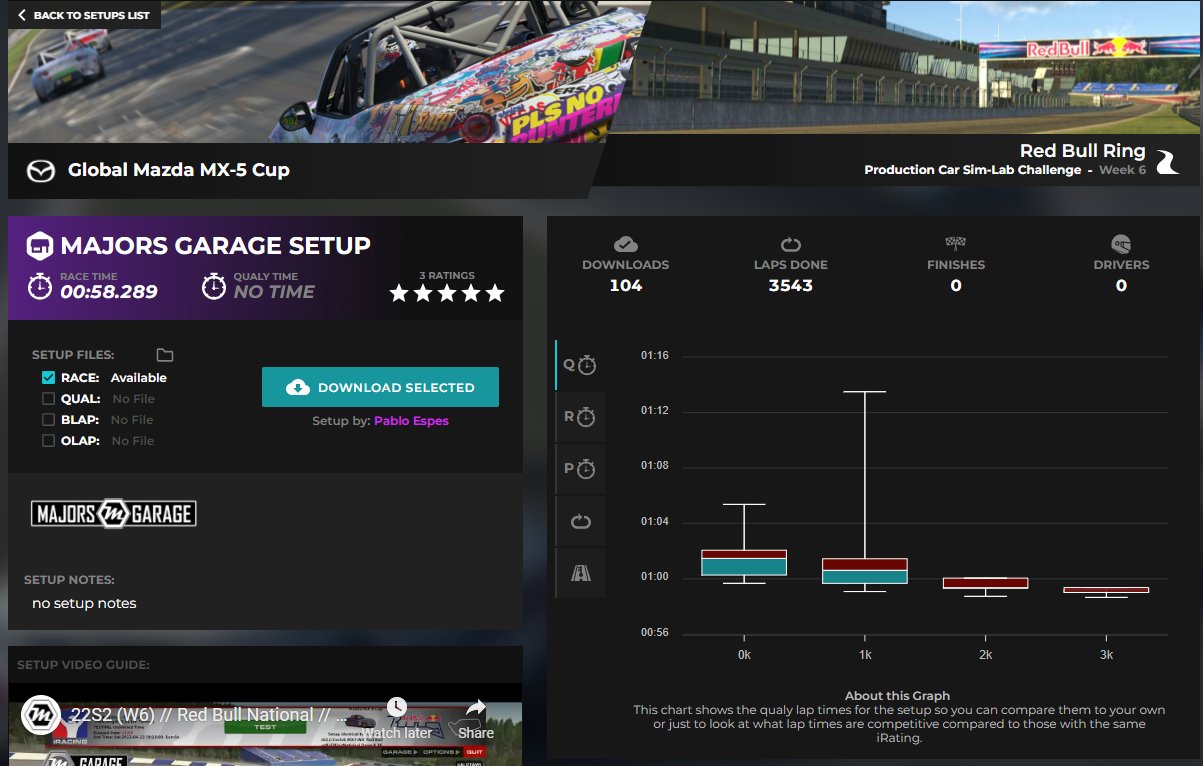
Task: Click the 'About this Graph' heading
Action: tap(898, 695)
